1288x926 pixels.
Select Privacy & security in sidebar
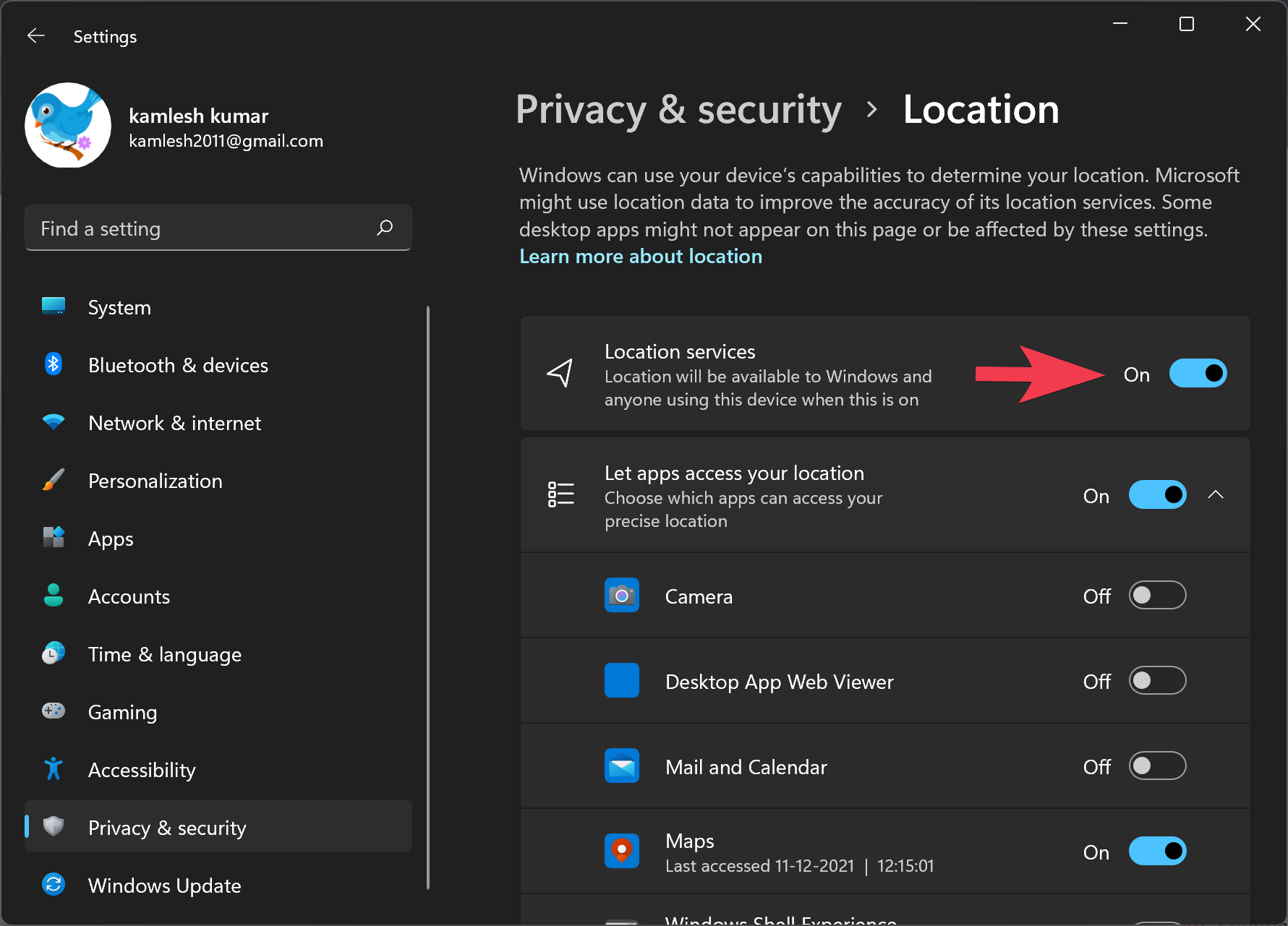[x=218, y=827]
